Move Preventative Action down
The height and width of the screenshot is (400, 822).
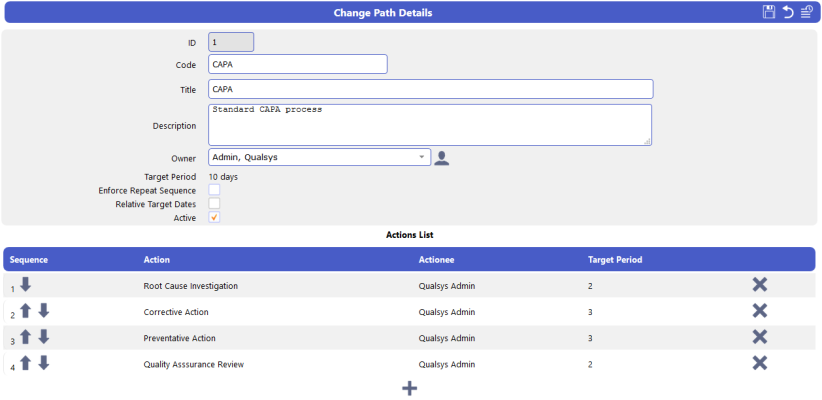(44, 337)
